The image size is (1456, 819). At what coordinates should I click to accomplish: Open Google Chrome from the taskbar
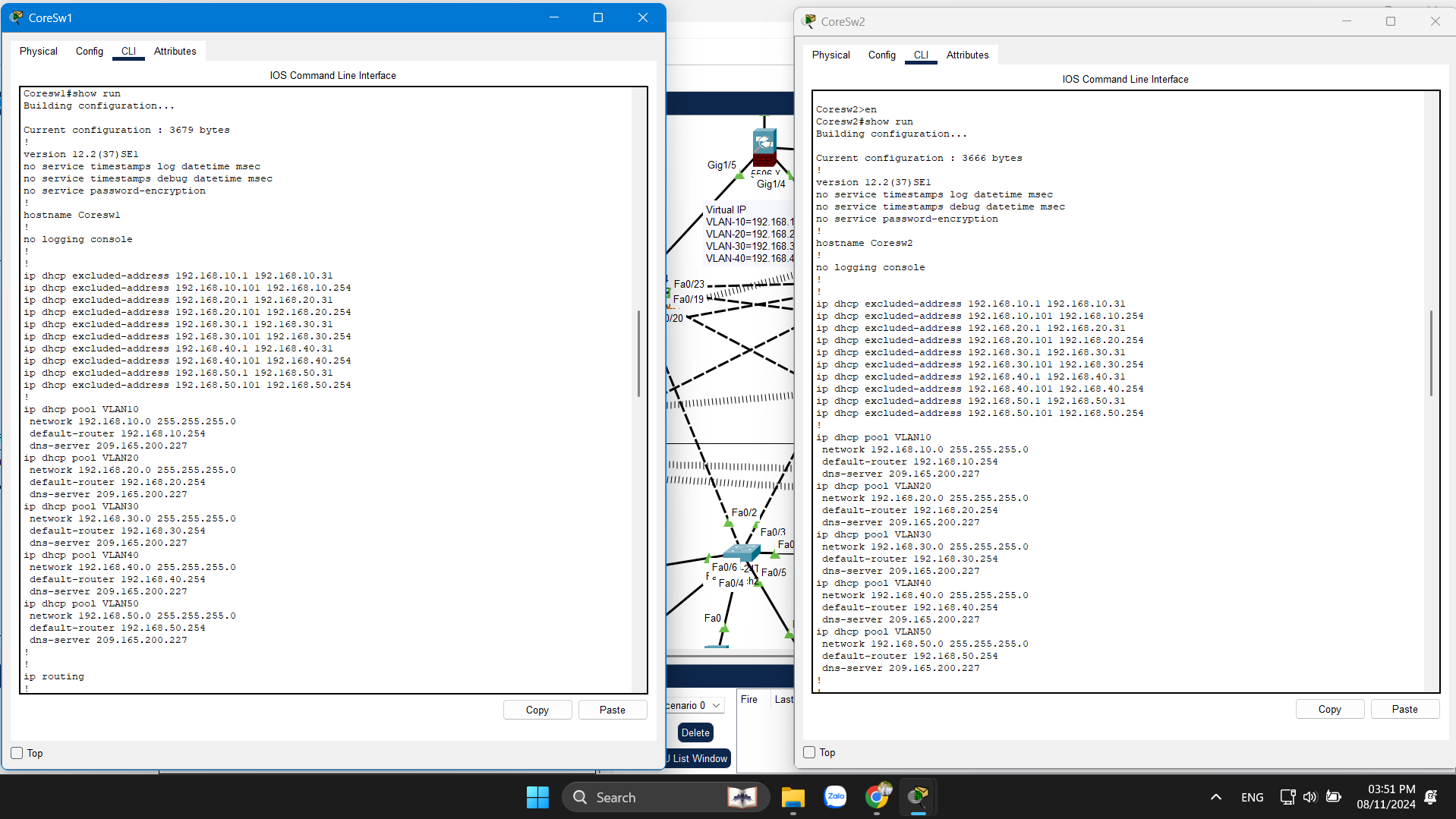pyautogui.click(x=877, y=797)
